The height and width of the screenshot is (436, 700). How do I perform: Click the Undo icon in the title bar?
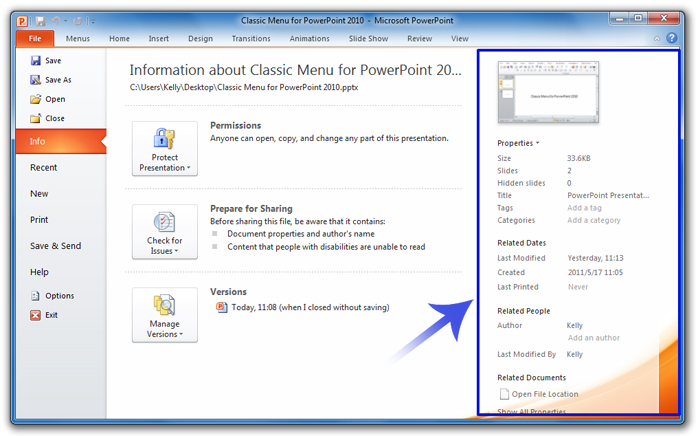coord(56,21)
